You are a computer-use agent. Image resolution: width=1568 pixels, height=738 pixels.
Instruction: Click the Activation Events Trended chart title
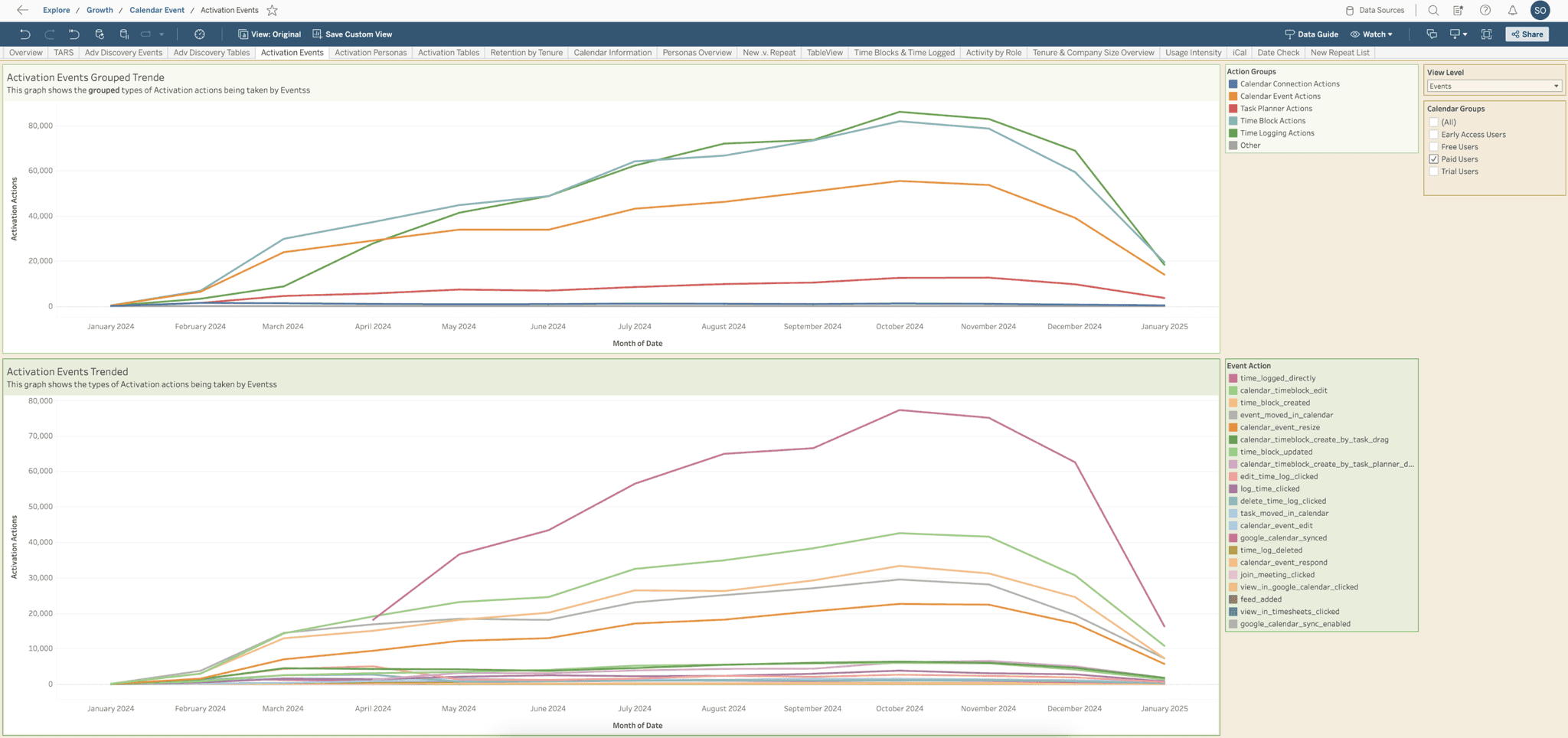(x=67, y=371)
